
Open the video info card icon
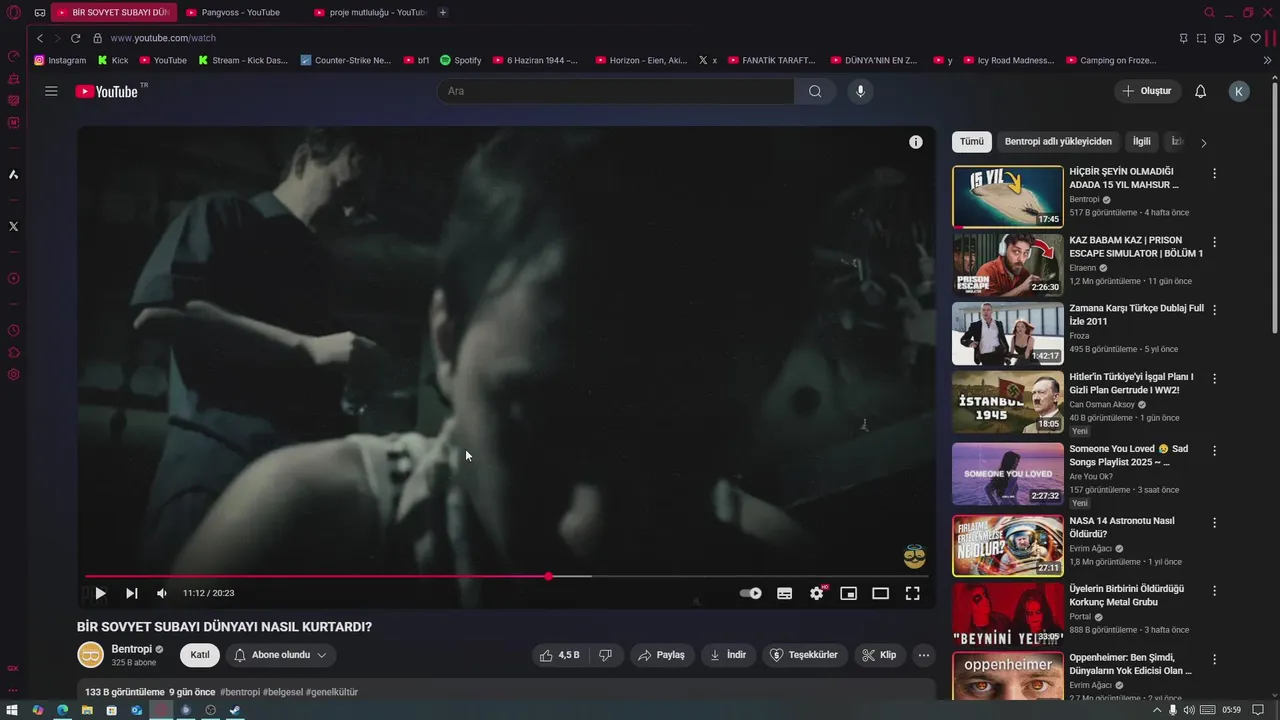915,142
